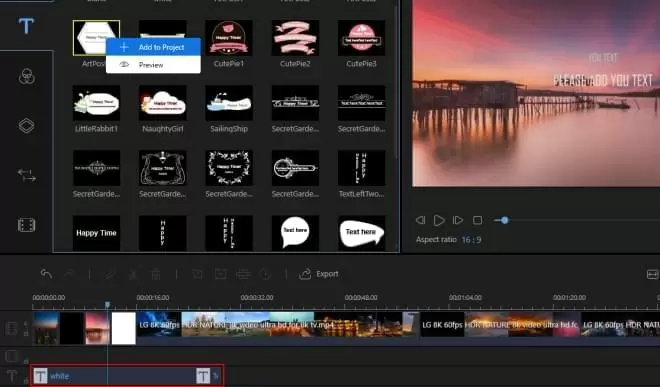Click the Undo arrow in the toolbar
The image size is (660, 387).
46,274
